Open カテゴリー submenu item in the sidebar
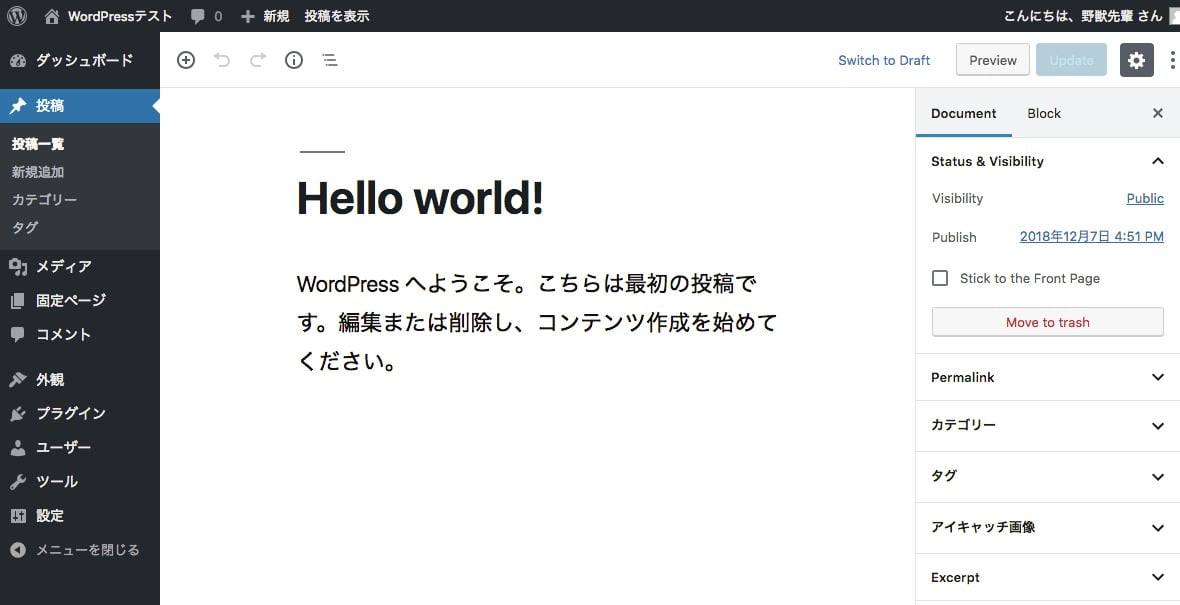The image size is (1180, 605). pyautogui.click(x=44, y=199)
